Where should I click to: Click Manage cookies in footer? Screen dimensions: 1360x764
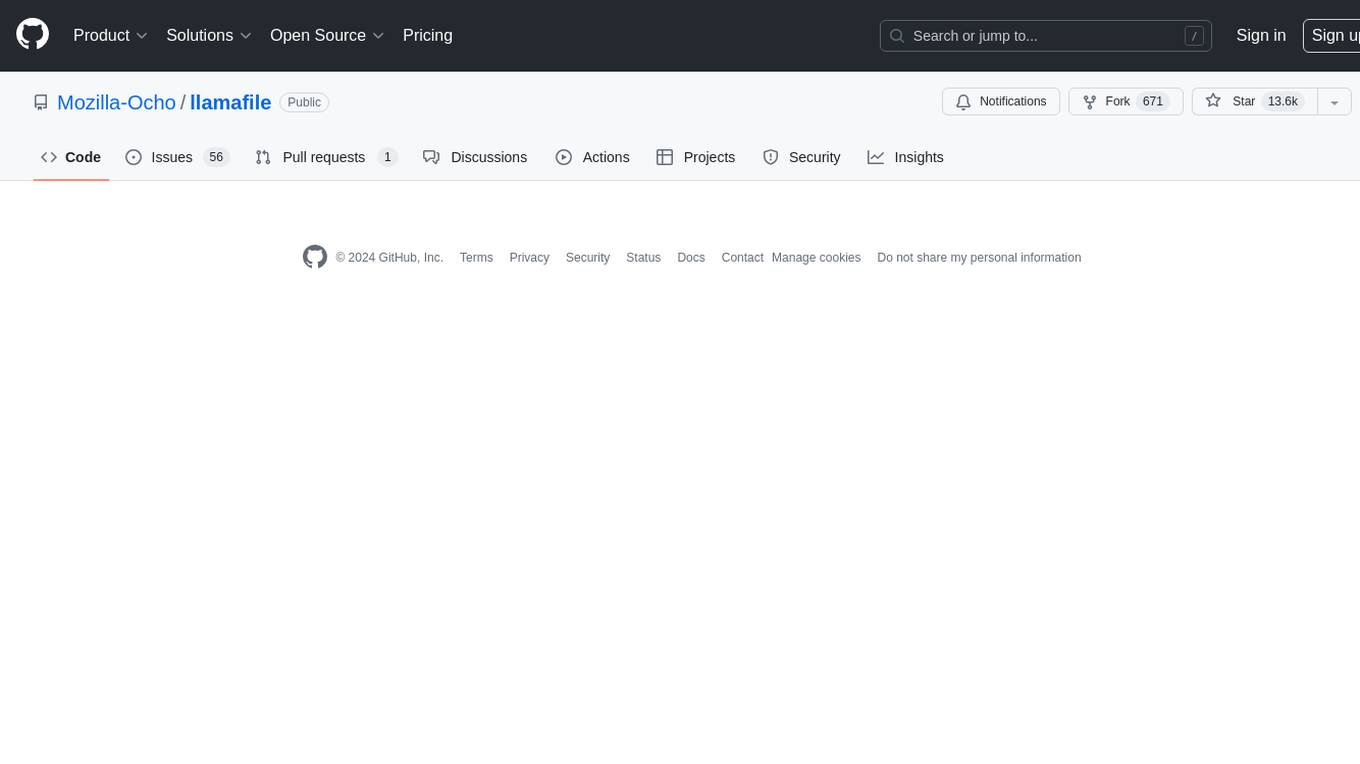[x=816, y=257]
